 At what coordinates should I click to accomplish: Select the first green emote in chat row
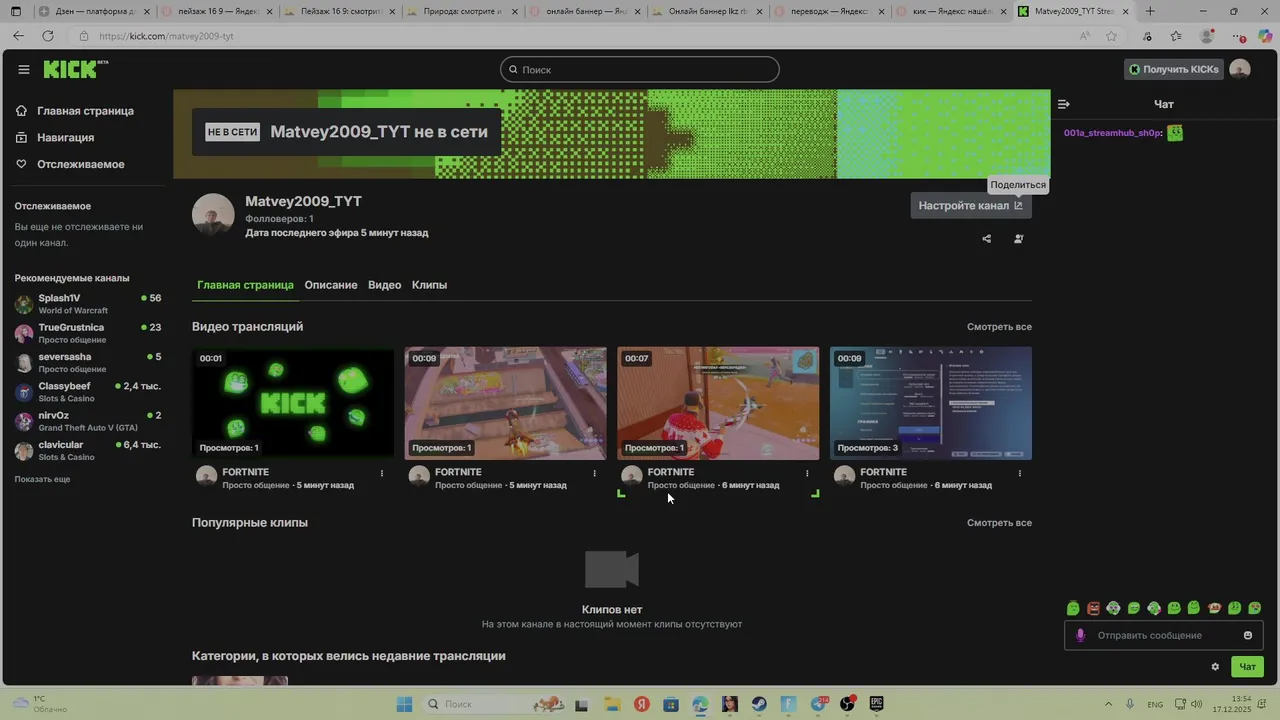point(1073,608)
